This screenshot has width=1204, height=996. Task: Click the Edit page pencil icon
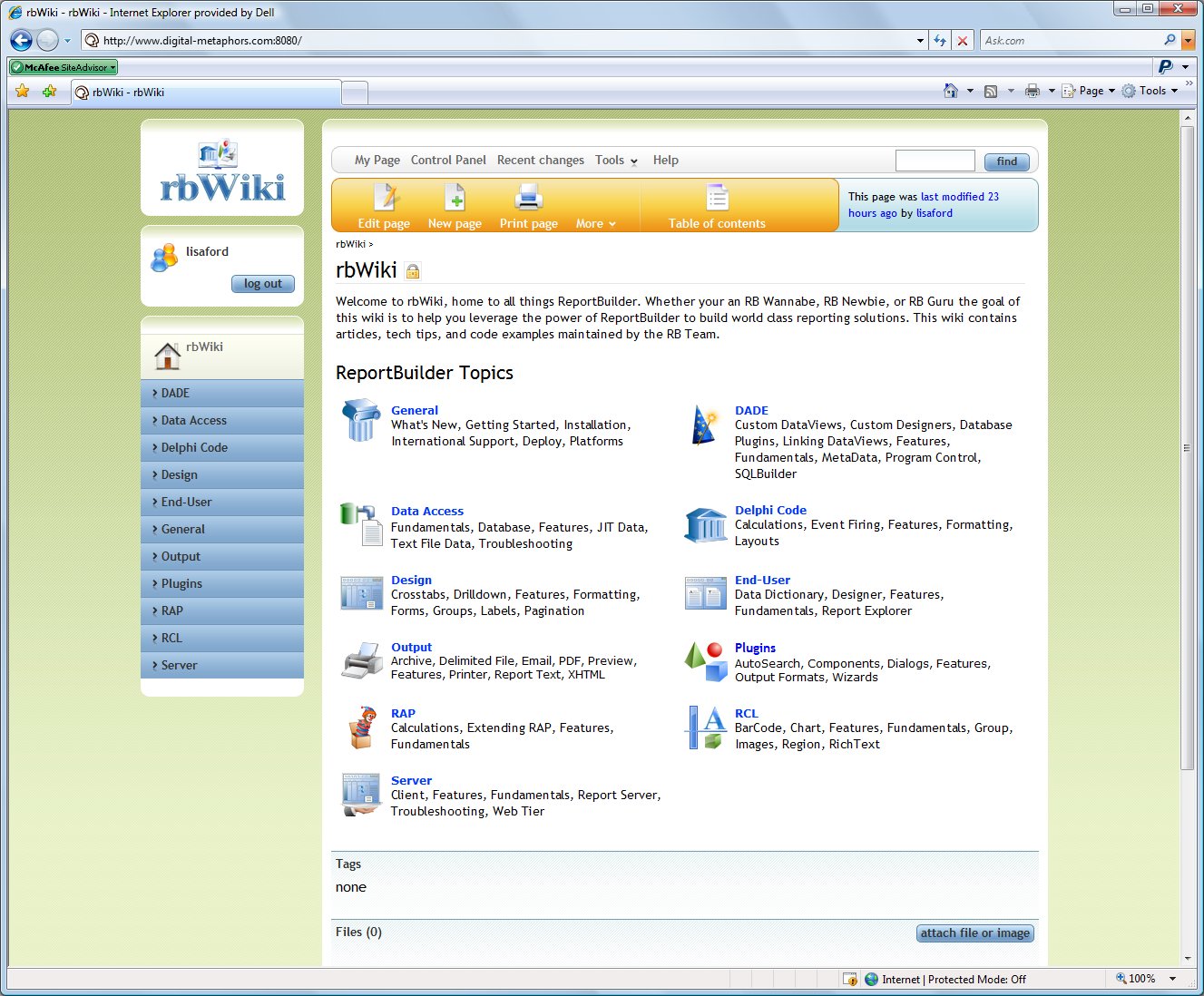[387, 197]
